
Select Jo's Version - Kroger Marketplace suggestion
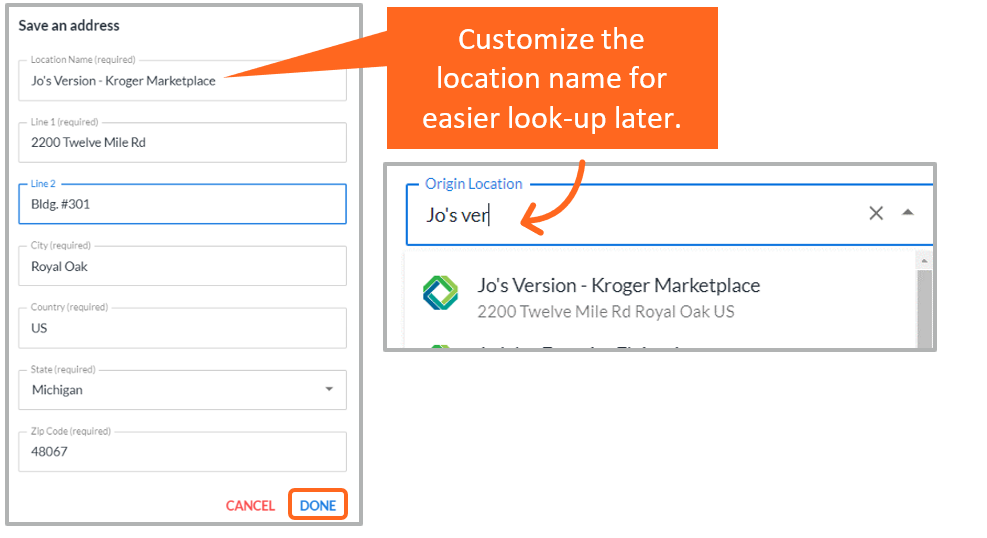pyautogui.click(x=660, y=297)
